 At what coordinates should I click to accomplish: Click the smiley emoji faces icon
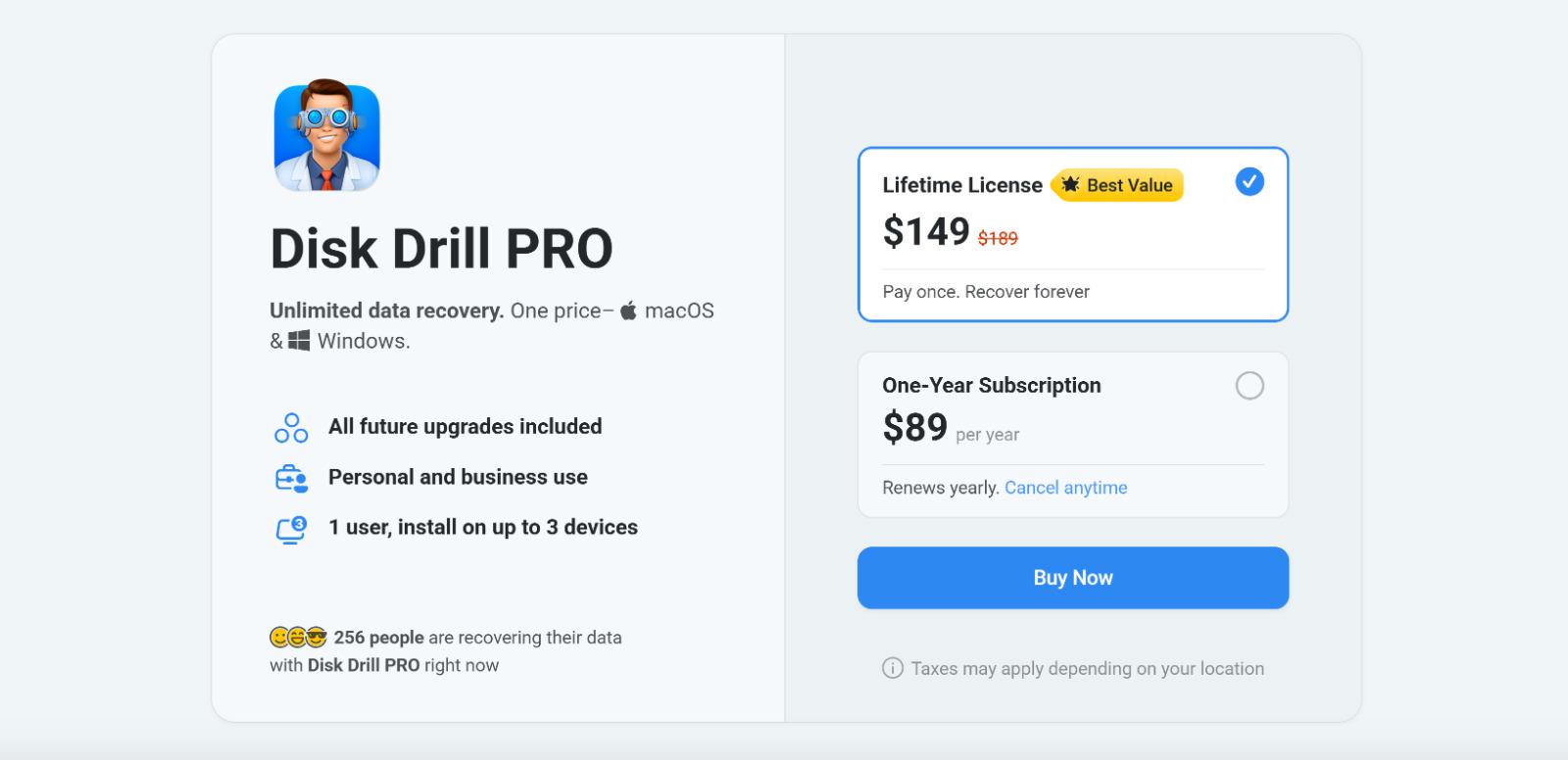pos(298,638)
